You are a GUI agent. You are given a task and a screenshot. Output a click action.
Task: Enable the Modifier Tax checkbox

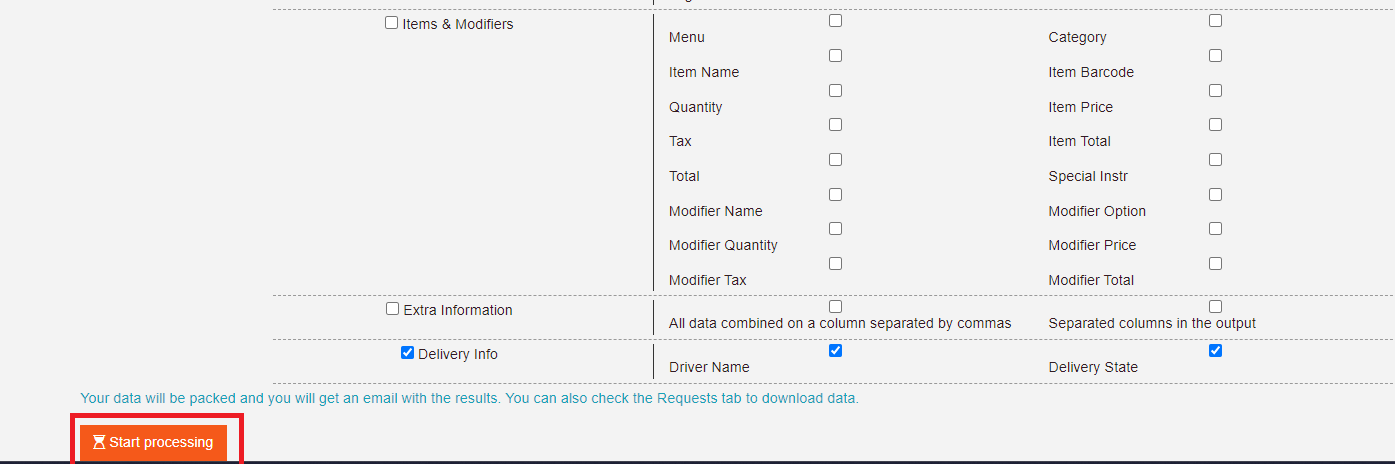835,263
